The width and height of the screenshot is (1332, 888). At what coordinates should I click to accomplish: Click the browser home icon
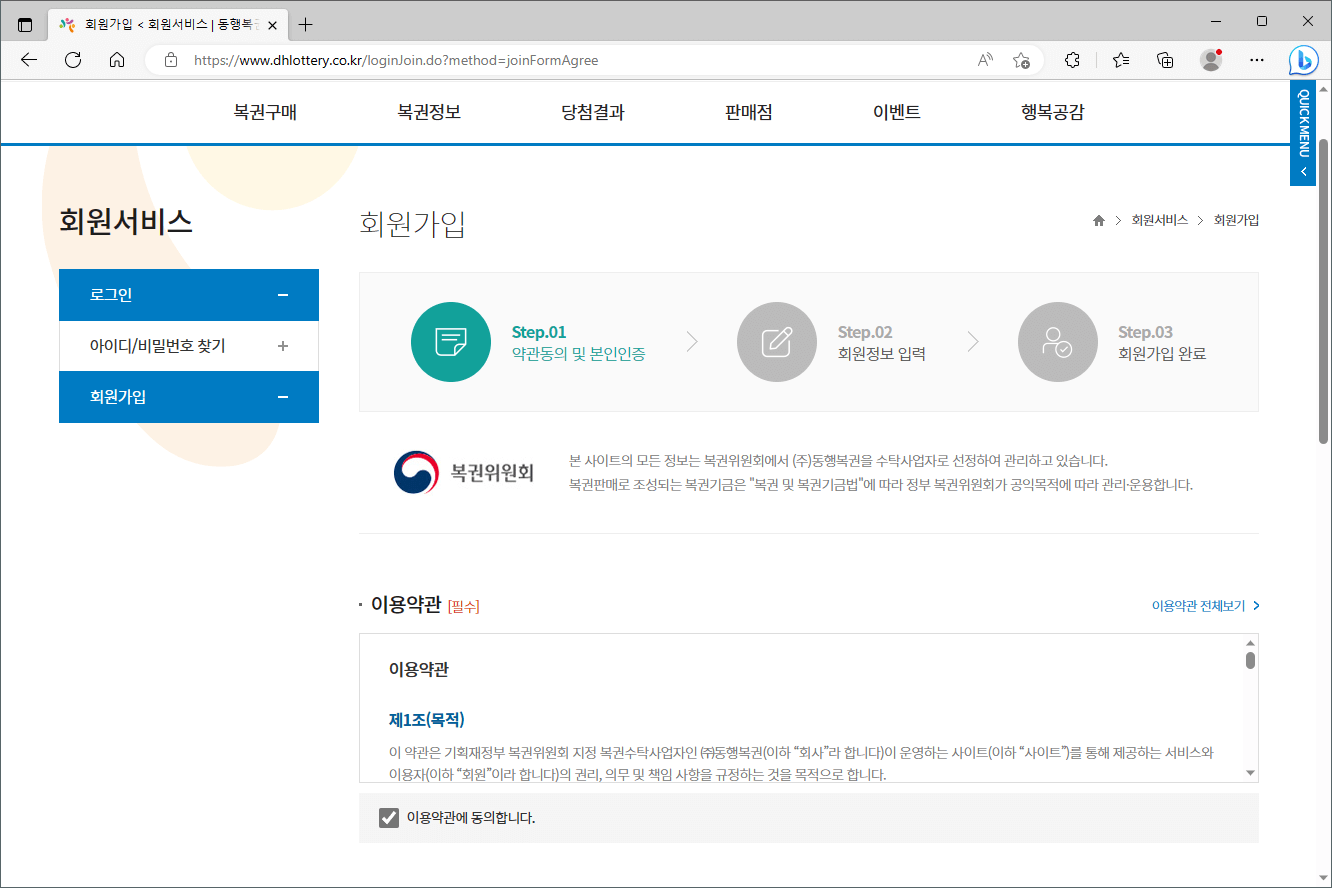click(x=117, y=60)
